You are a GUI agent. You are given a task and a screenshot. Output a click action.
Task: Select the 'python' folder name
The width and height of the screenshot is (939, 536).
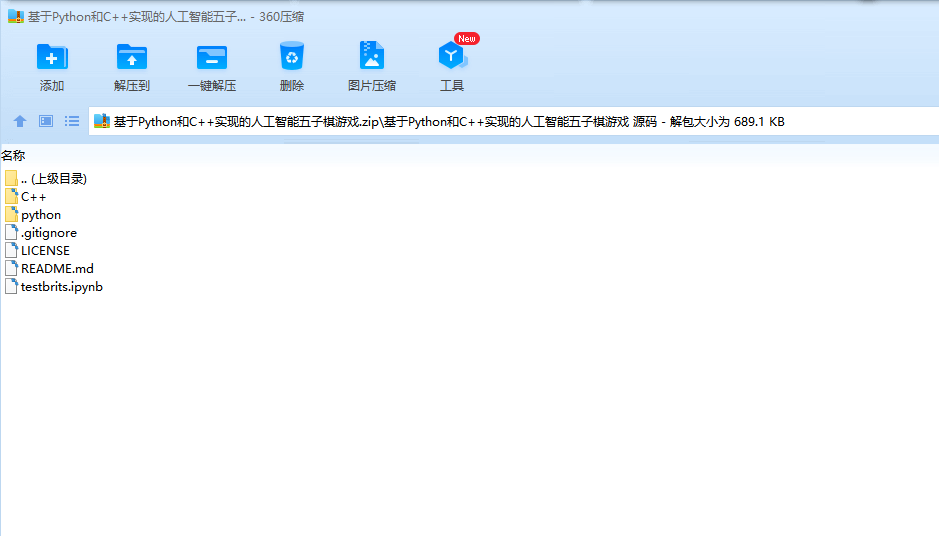point(41,215)
